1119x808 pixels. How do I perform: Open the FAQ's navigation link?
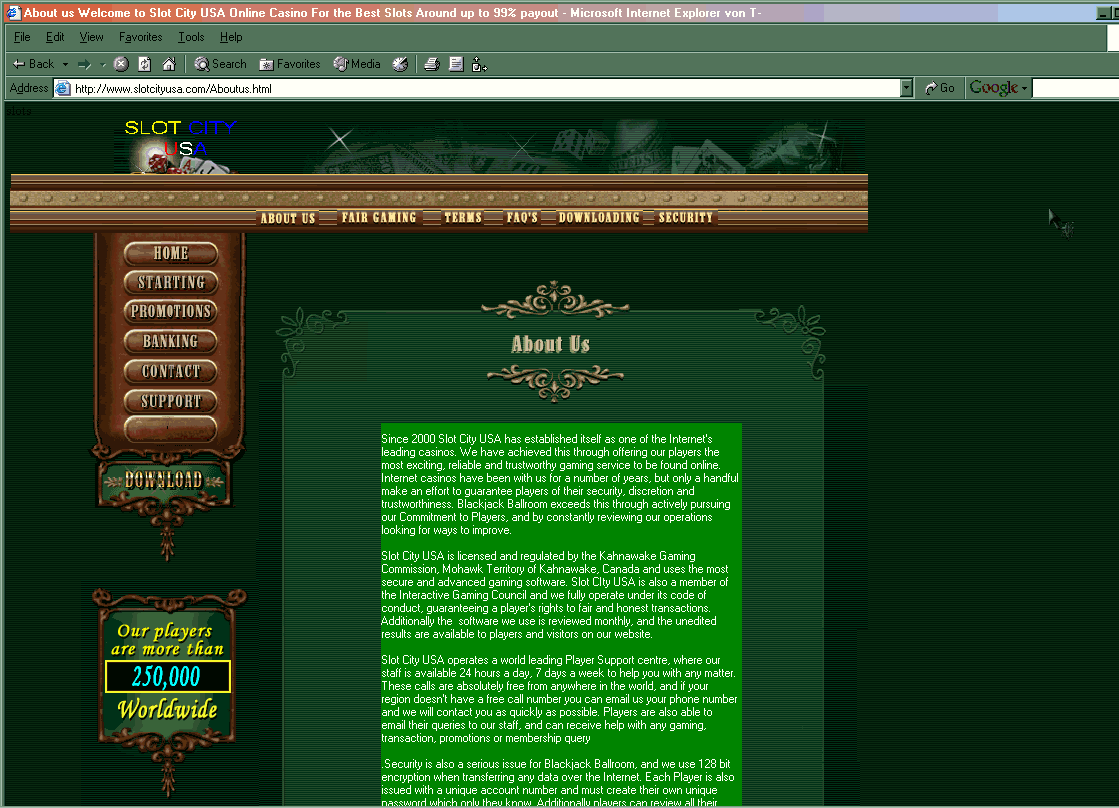pos(522,217)
